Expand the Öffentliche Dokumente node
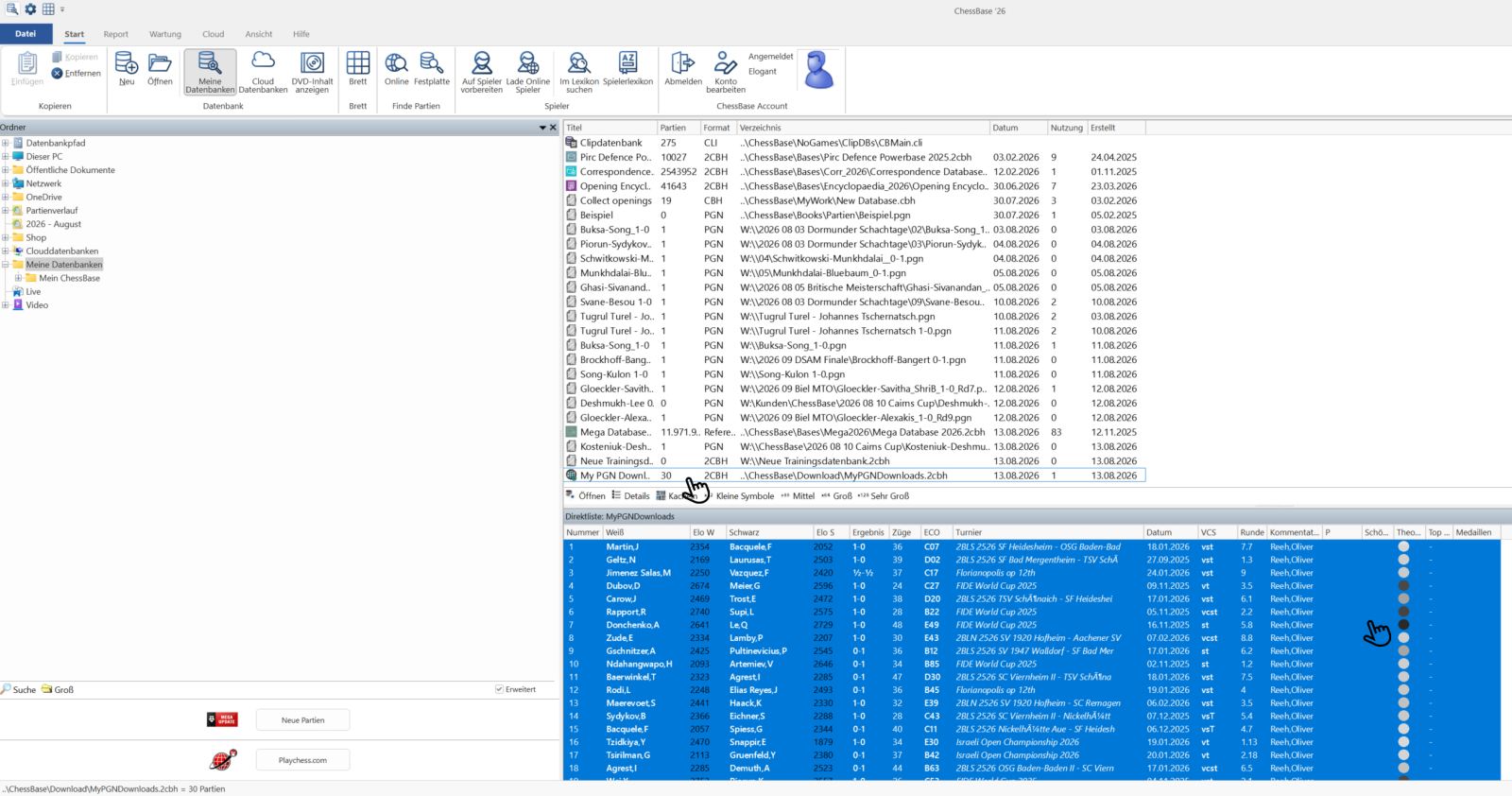1512x796 pixels. tap(6, 170)
